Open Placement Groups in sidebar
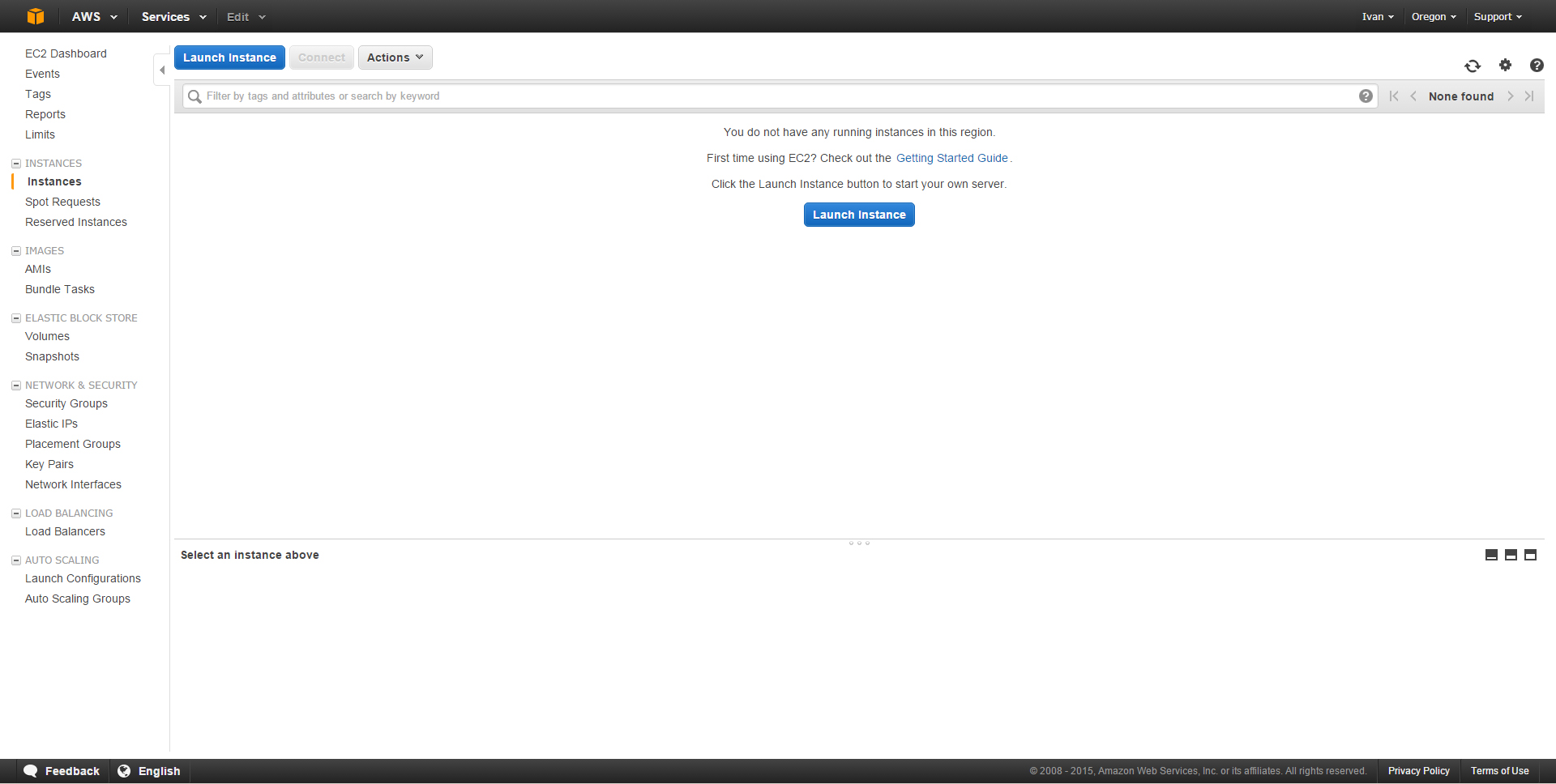Viewport: 1556px width, 784px height. [x=73, y=444]
